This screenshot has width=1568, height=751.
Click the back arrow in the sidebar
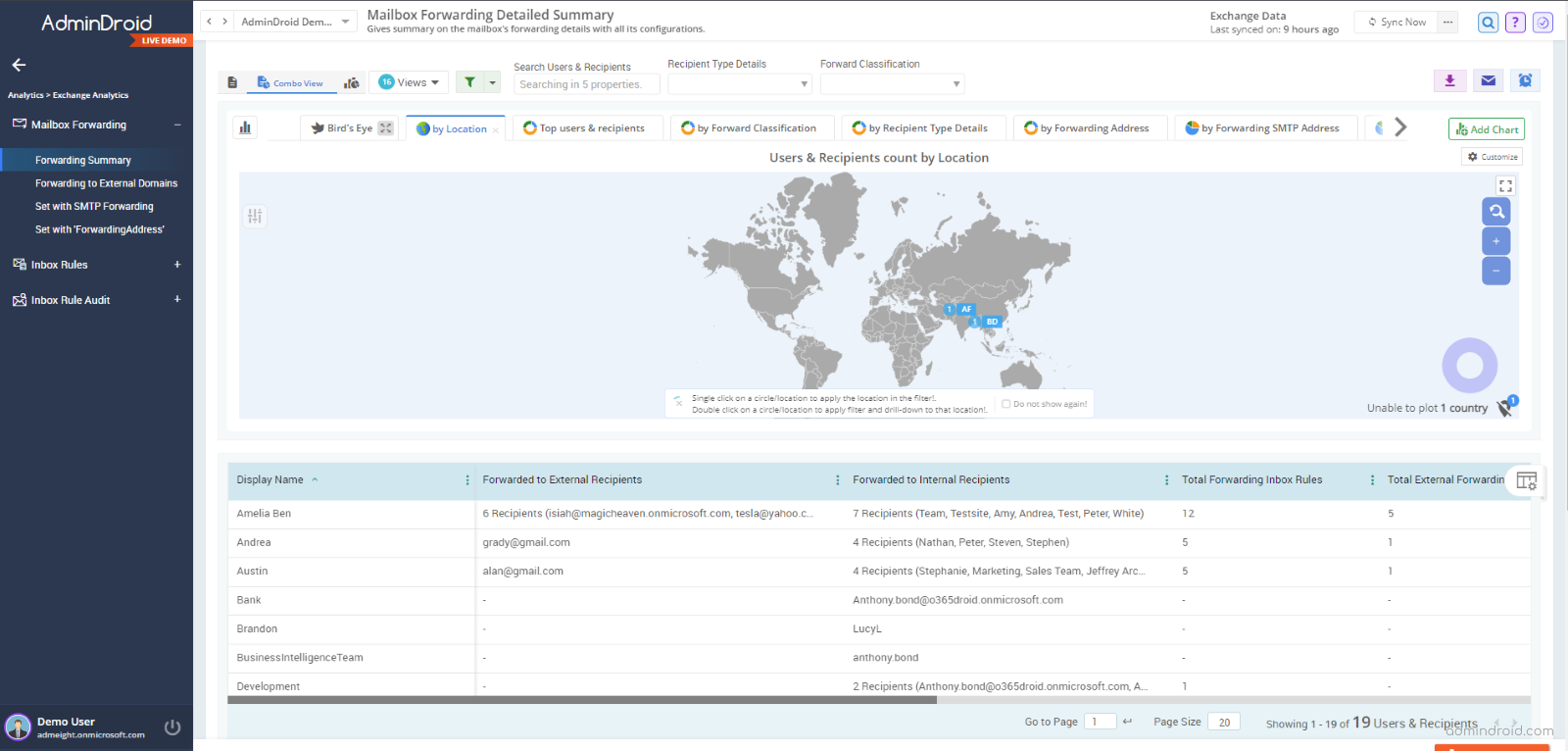click(19, 65)
